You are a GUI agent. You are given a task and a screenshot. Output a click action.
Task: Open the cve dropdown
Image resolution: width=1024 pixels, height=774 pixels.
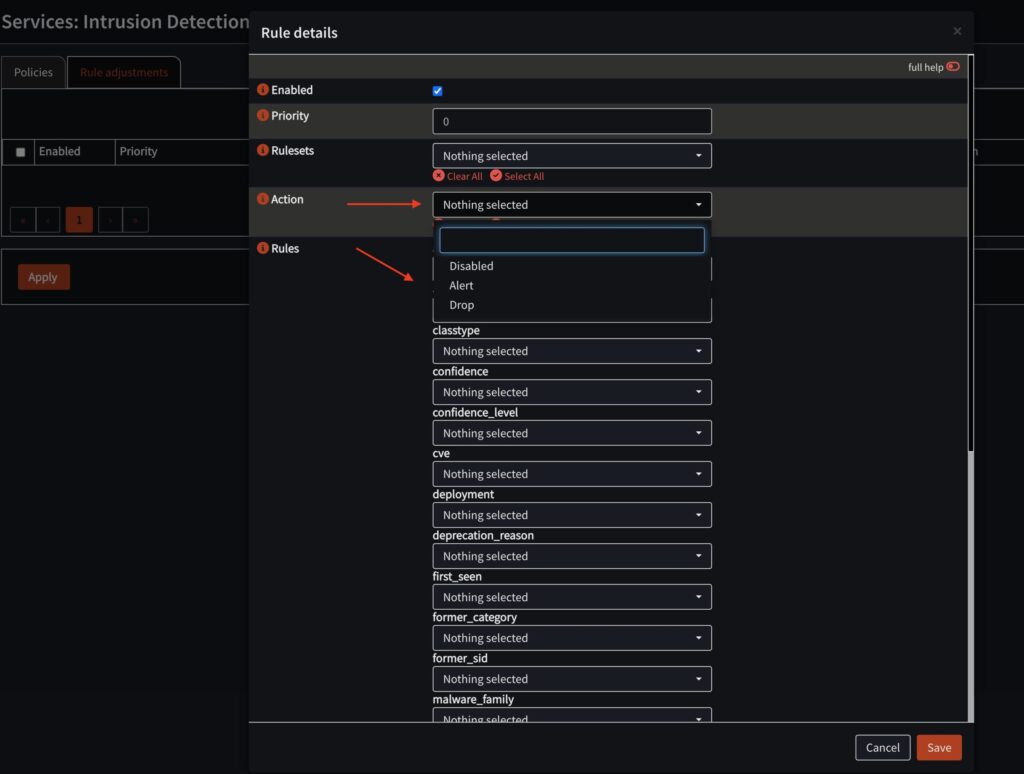point(571,474)
